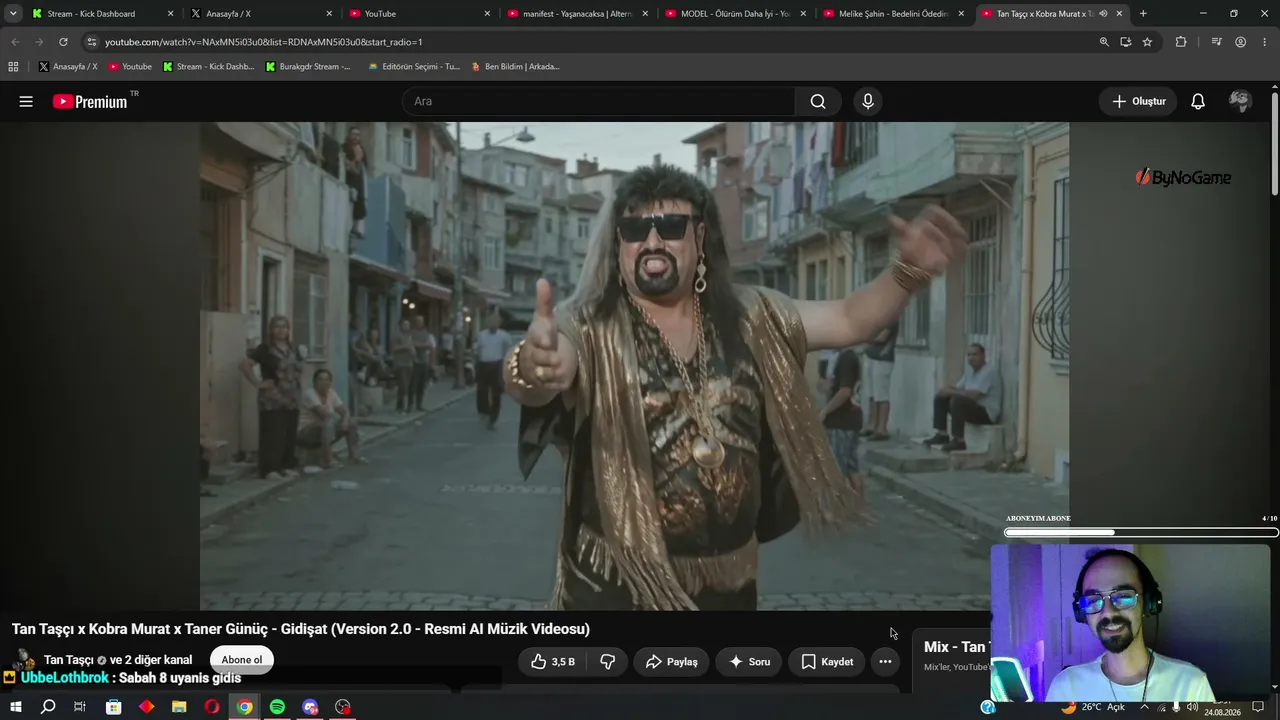Reload the page in Chrome
Screen dimensions: 1280x720
click(63, 42)
